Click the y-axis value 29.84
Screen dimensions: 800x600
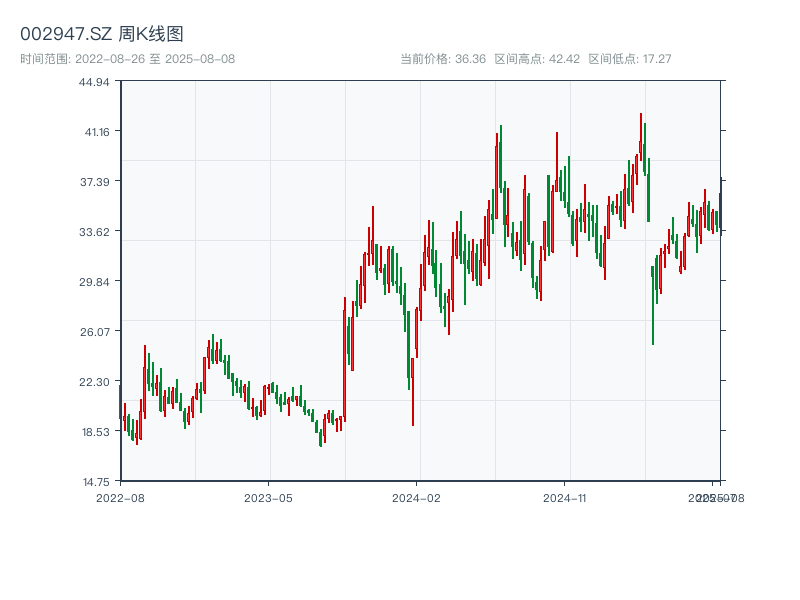tap(94, 282)
